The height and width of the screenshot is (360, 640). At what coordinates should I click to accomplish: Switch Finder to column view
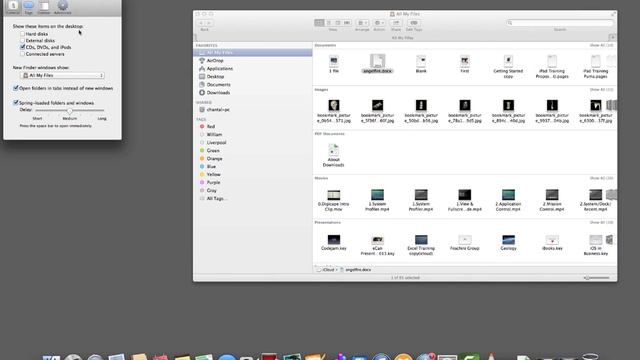click(x=338, y=23)
